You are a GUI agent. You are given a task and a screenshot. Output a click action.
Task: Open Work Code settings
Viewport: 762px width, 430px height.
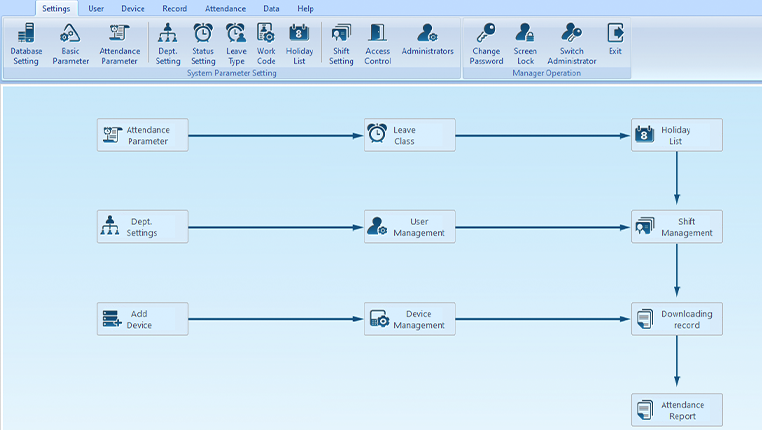click(x=266, y=43)
